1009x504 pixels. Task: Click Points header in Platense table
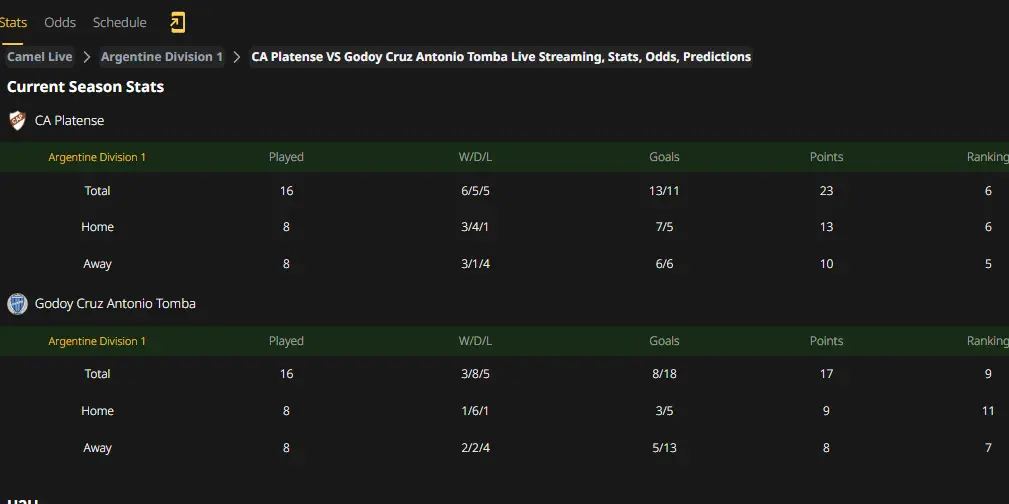tap(826, 157)
